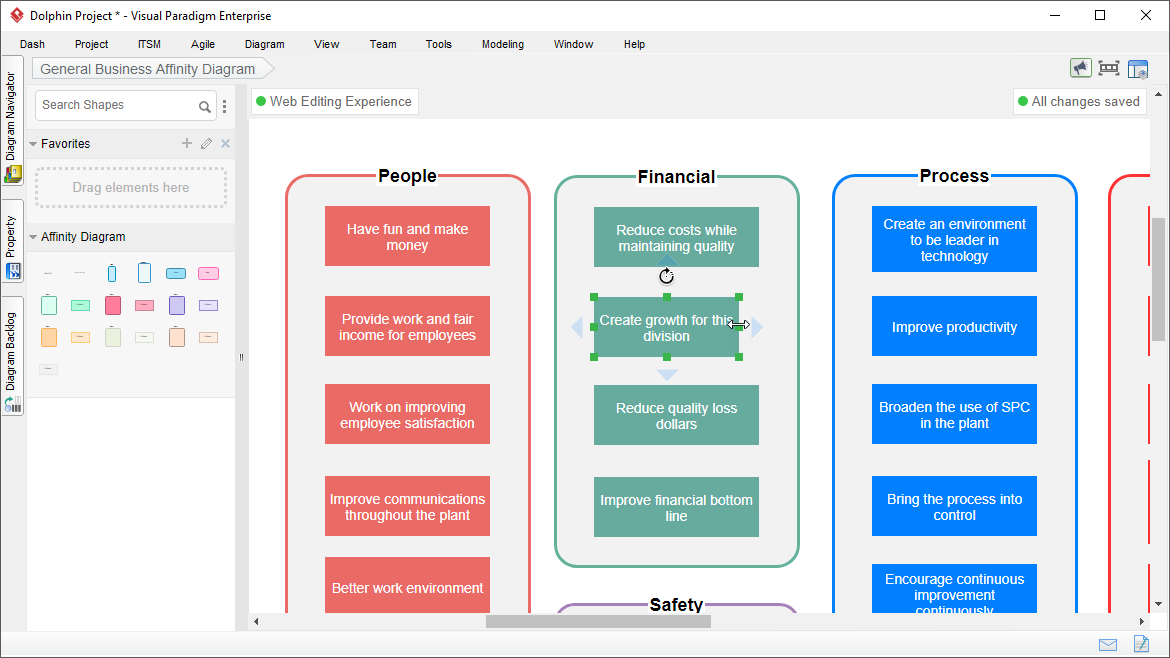Collapse the Affinity Diagram palette section

point(33,237)
